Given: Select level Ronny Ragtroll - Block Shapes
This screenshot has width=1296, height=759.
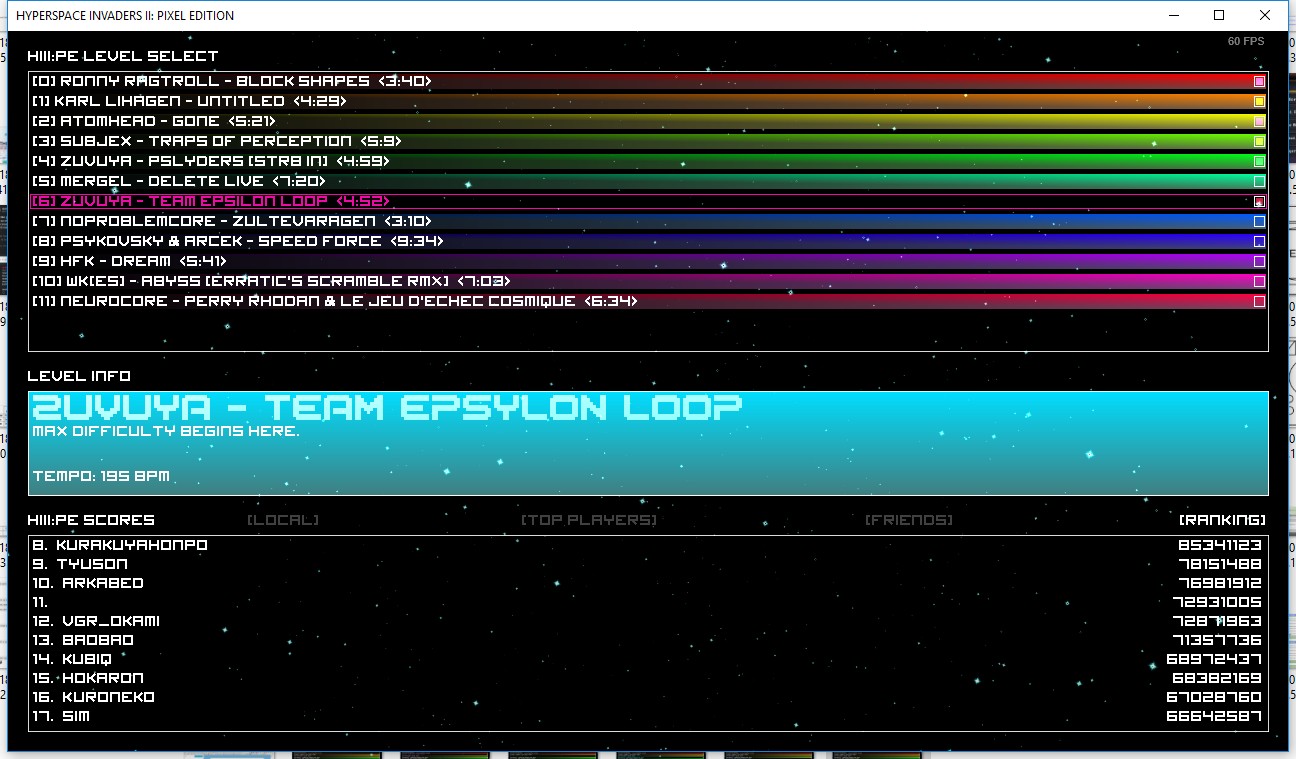Looking at the screenshot, I should [x=231, y=81].
